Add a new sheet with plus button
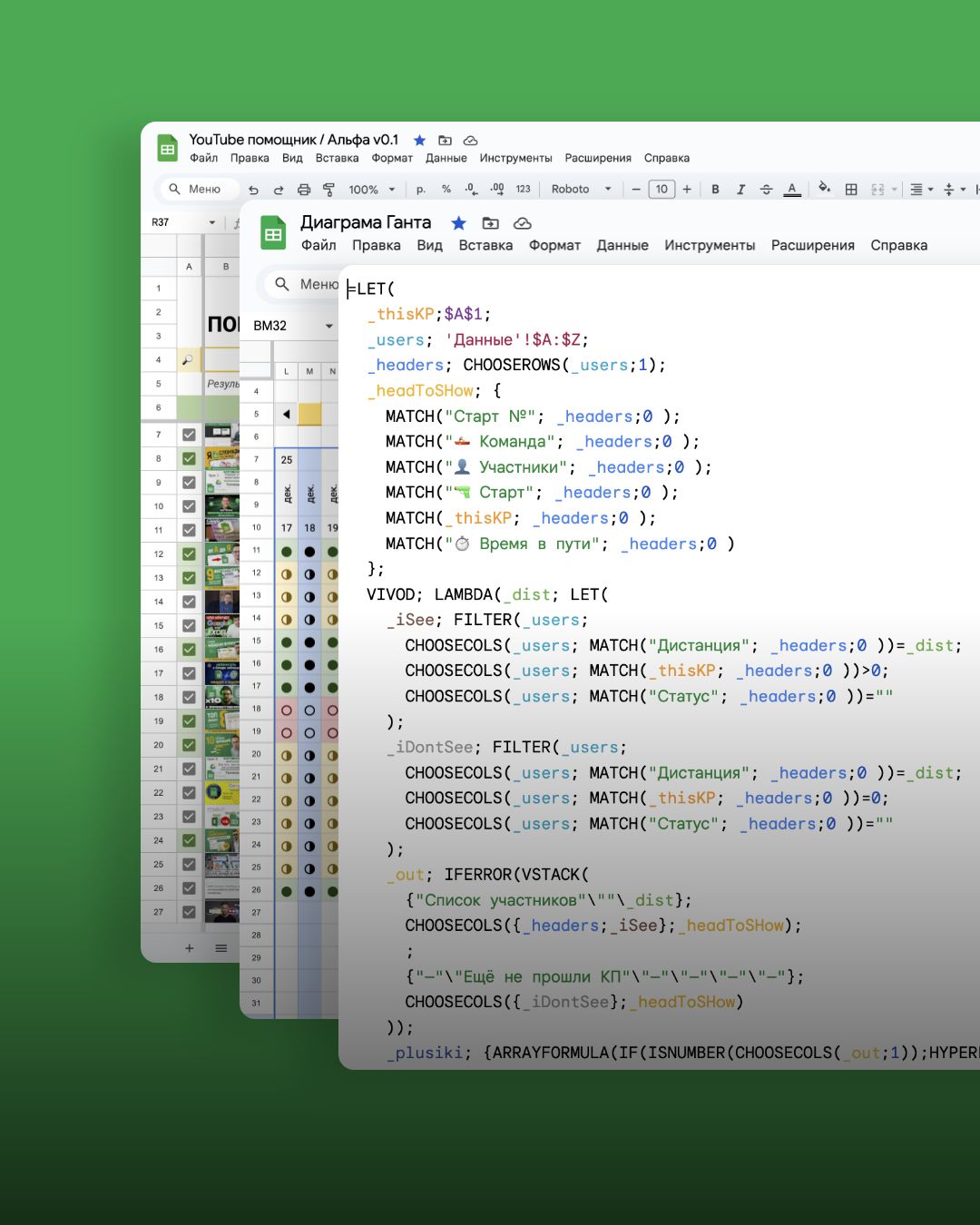This screenshot has width=980, height=1225. pyautogui.click(x=190, y=948)
